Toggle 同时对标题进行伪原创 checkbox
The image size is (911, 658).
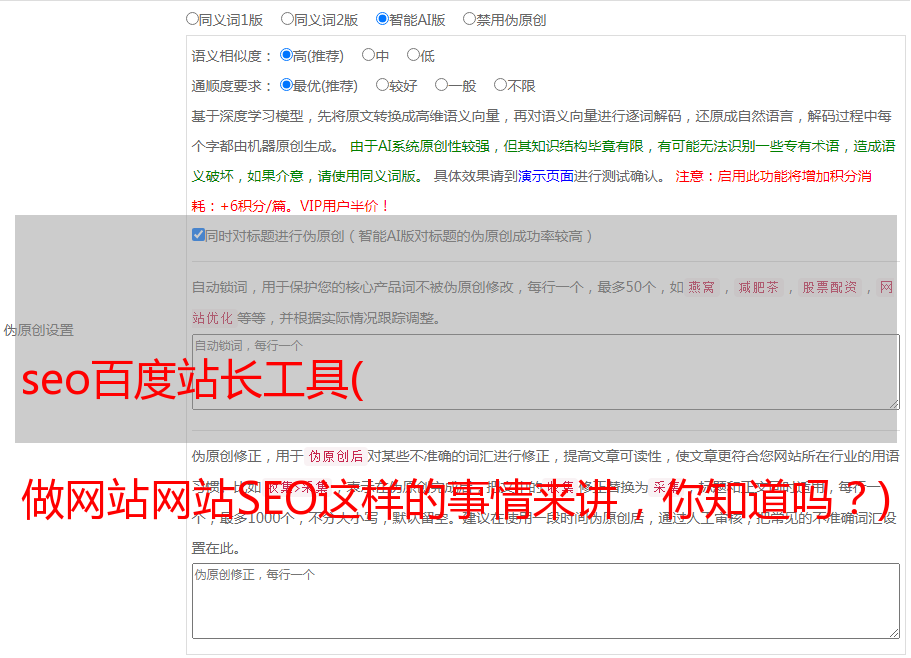pyautogui.click(x=198, y=235)
